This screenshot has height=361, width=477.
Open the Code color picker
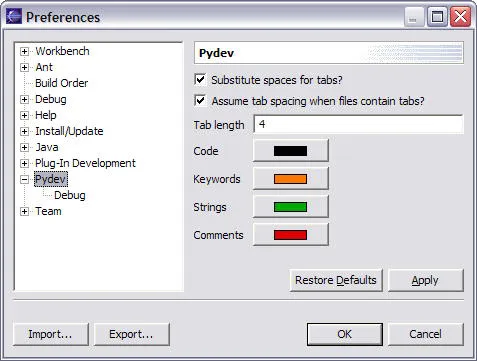291,151
